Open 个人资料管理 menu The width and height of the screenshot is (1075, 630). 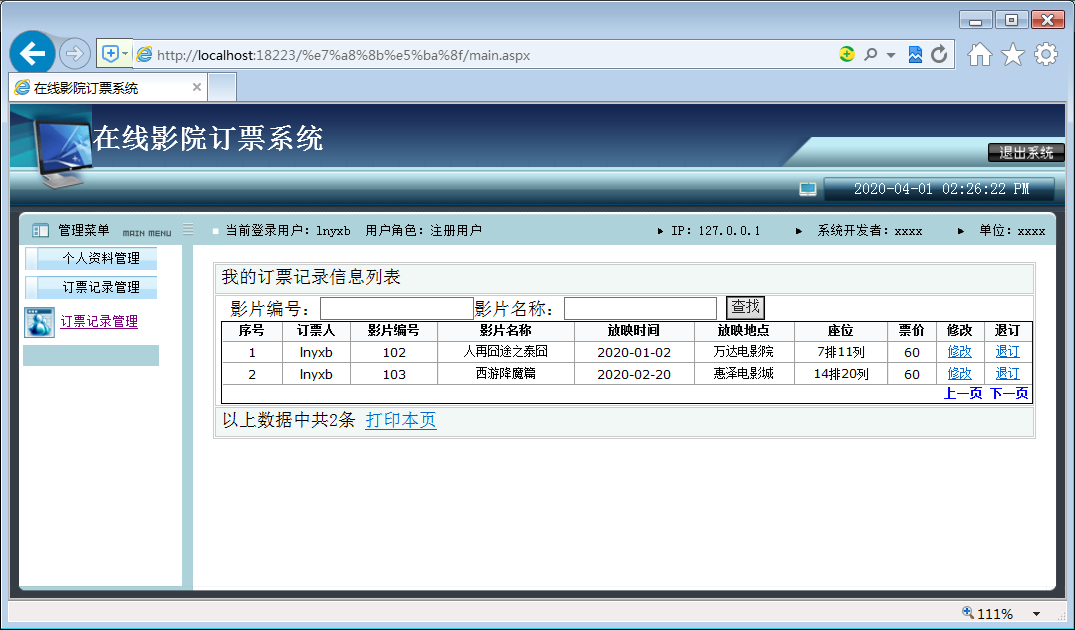pyautogui.click(x=91, y=258)
